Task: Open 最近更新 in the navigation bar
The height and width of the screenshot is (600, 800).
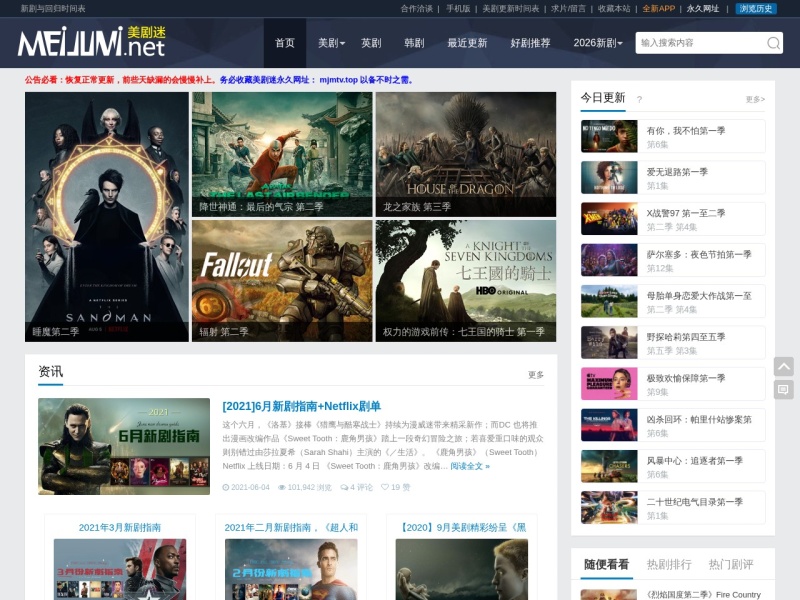Action: [x=467, y=43]
